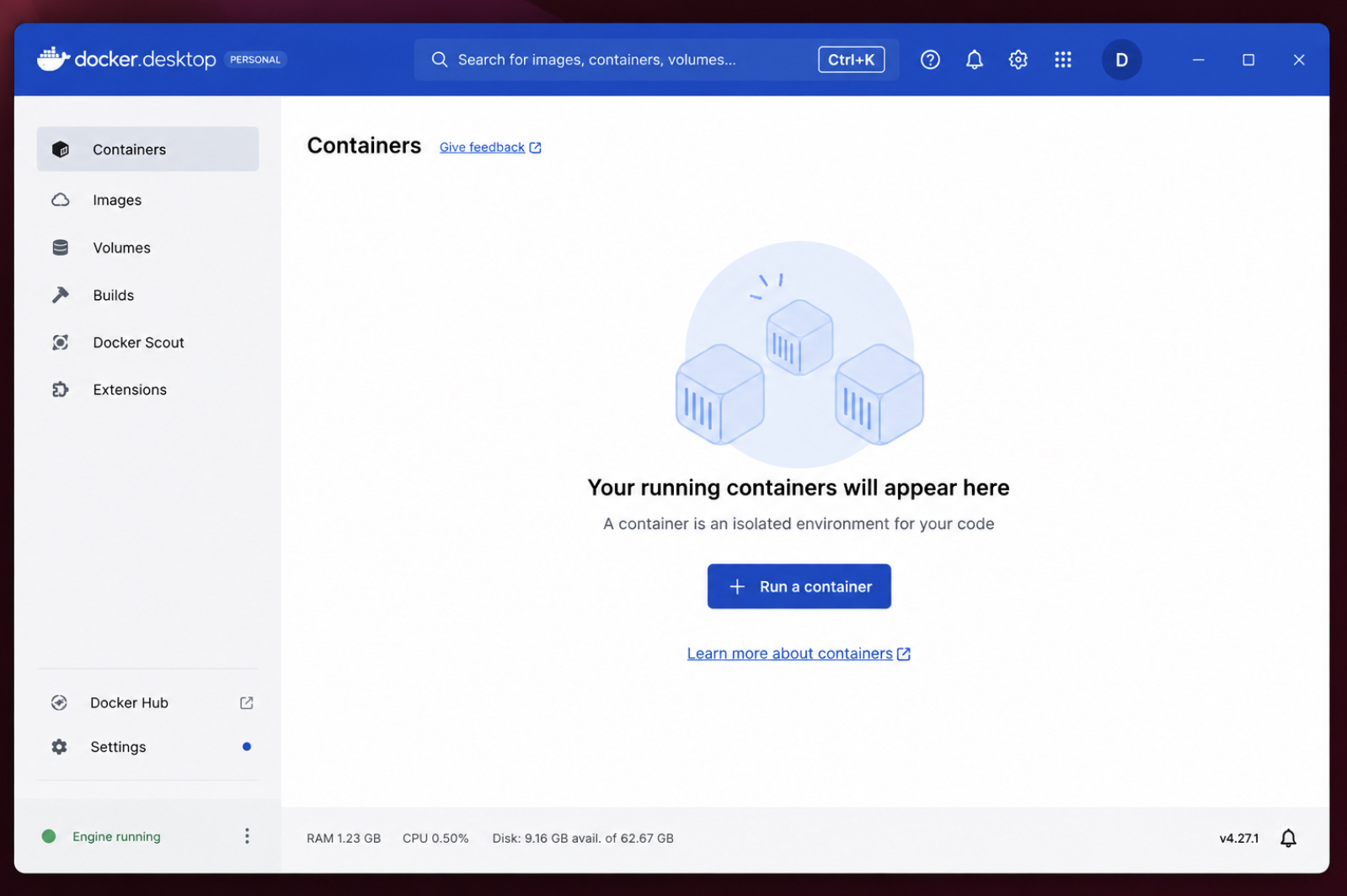Screen dimensions: 1347x896
Task: Click the search magnifier icon
Action: pos(440,60)
